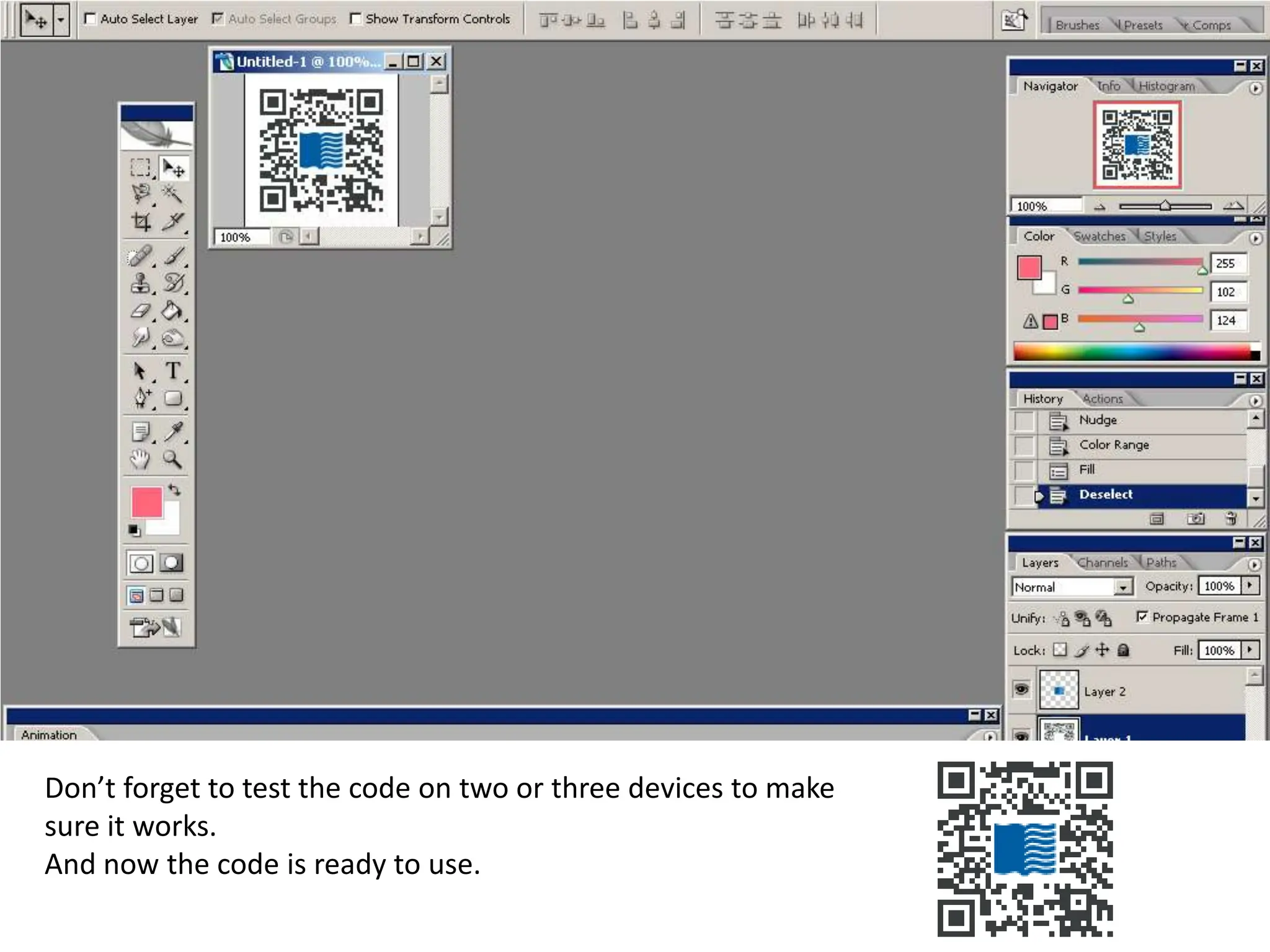The image size is (1270, 952).
Task: Hide Layer 2 visibility eye
Action: coord(1021,689)
